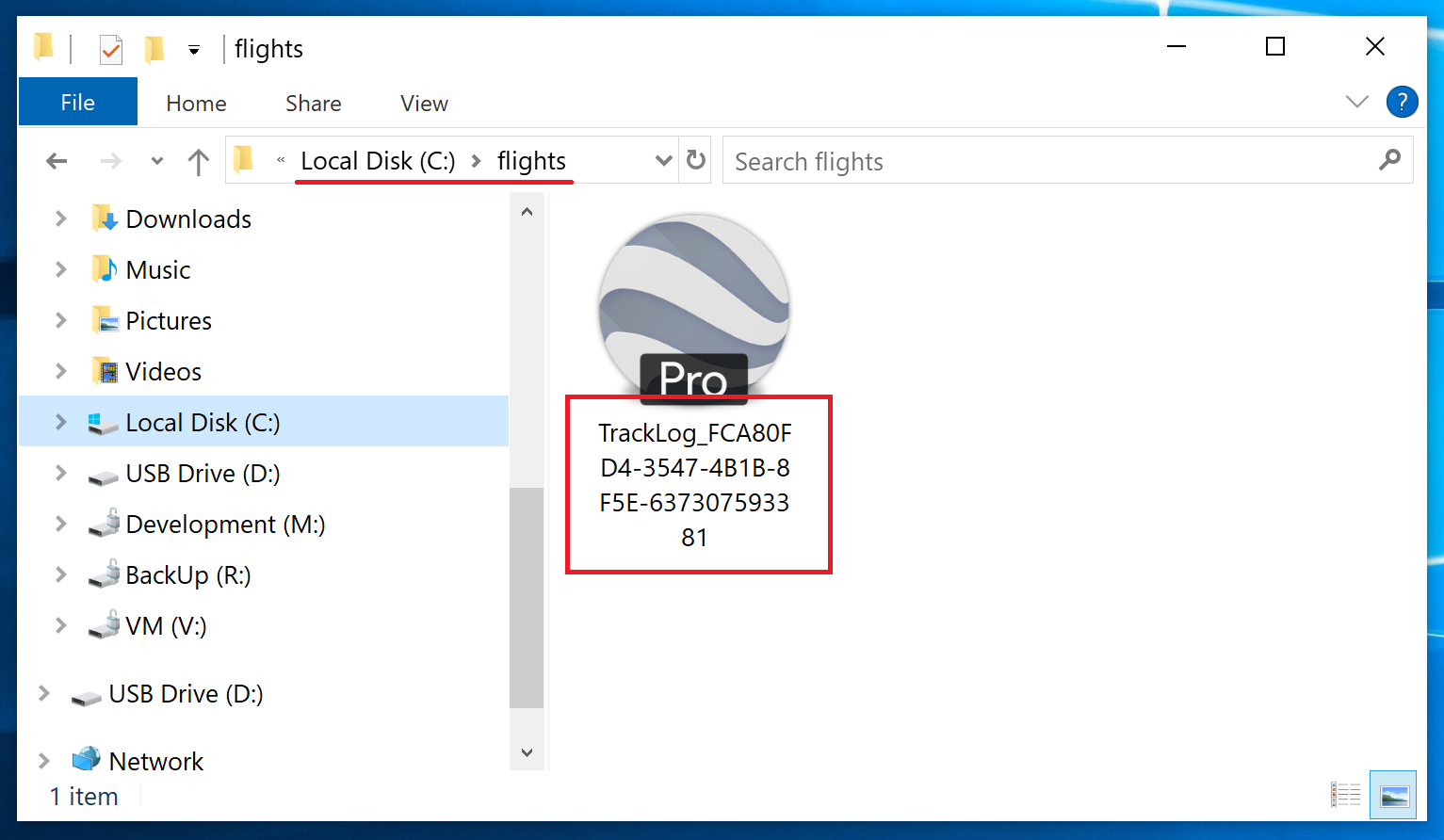Image resolution: width=1444 pixels, height=840 pixels.
Task: Select Development (M:) network drive
Action: 225,525
